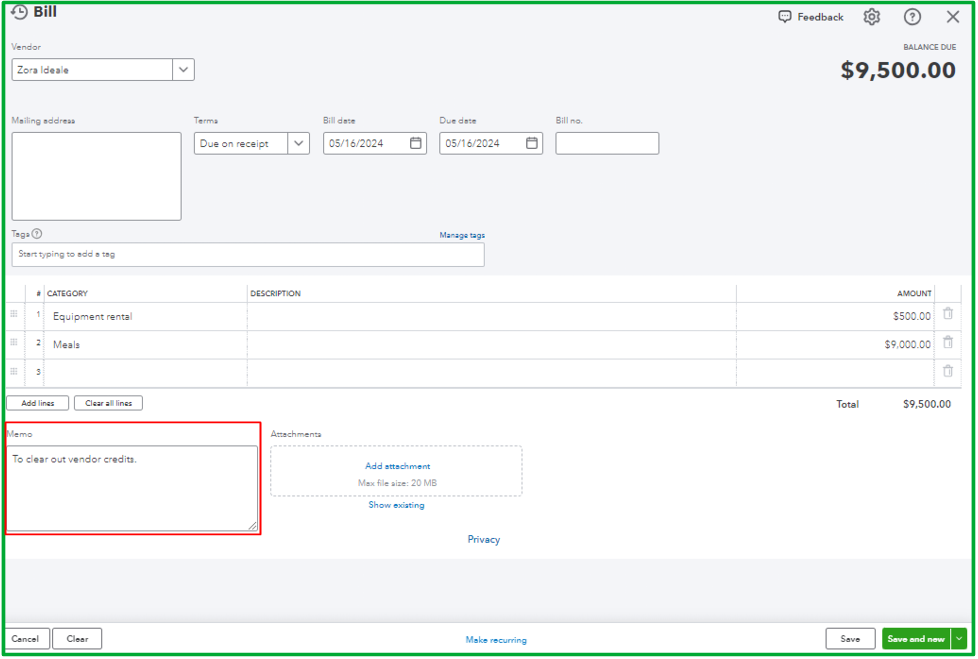Image resolution: width=978 pixels, height=659 pixels.
Task: Click the Tags help info icon
Action: (x=37, y=234)
